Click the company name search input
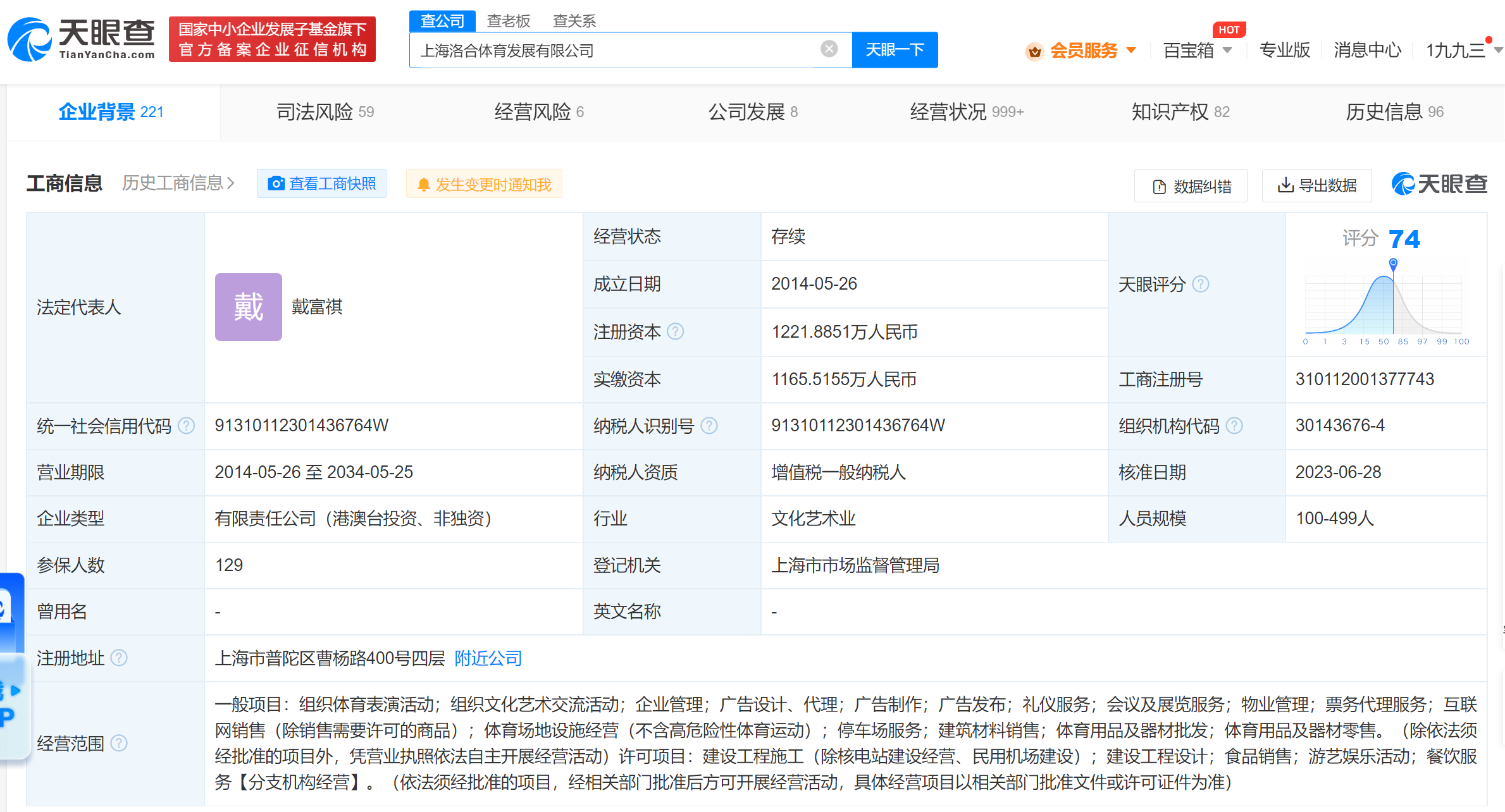 tap(614, 50)
